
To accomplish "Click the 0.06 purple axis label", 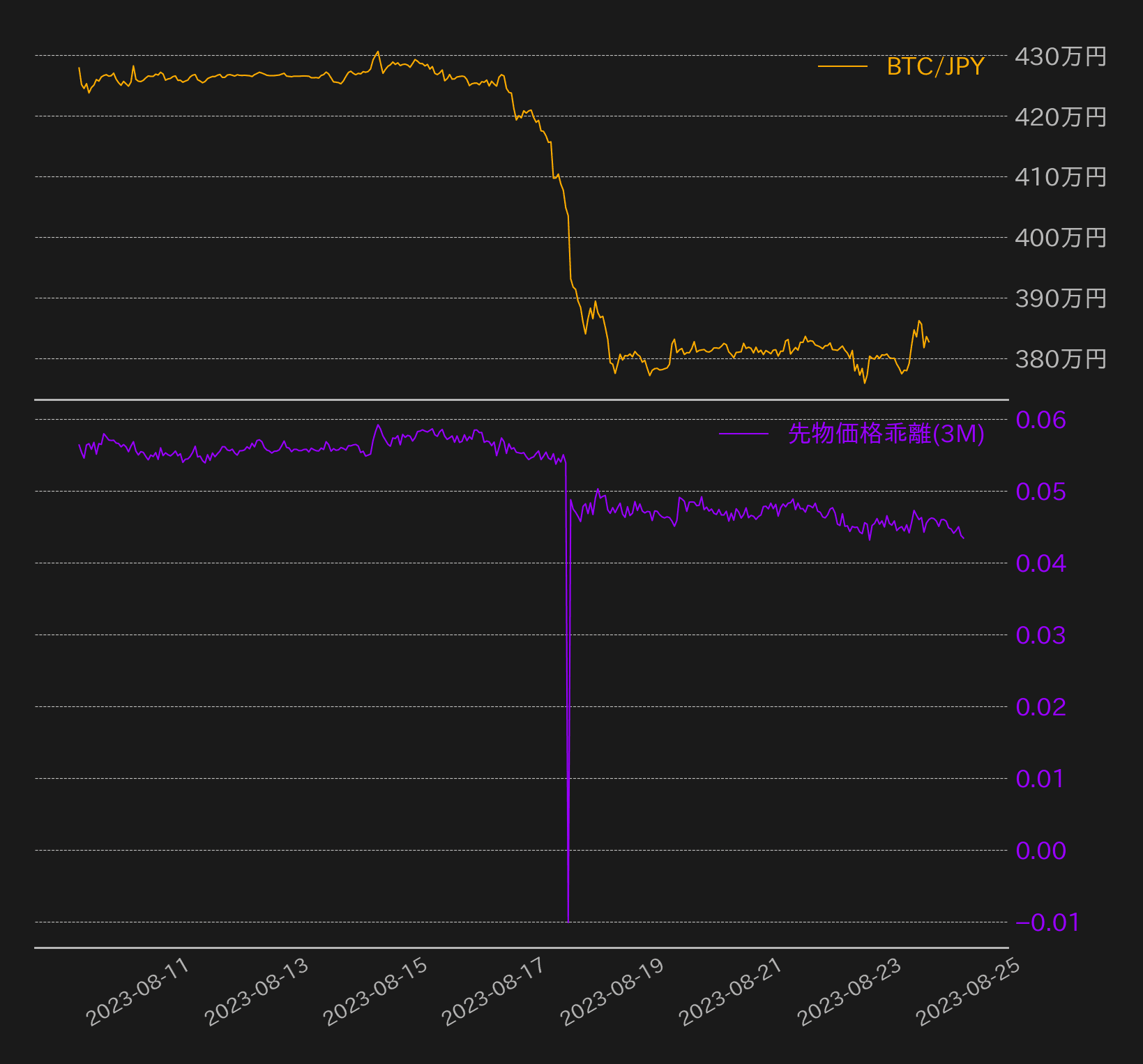I will tap(1040, 420).
